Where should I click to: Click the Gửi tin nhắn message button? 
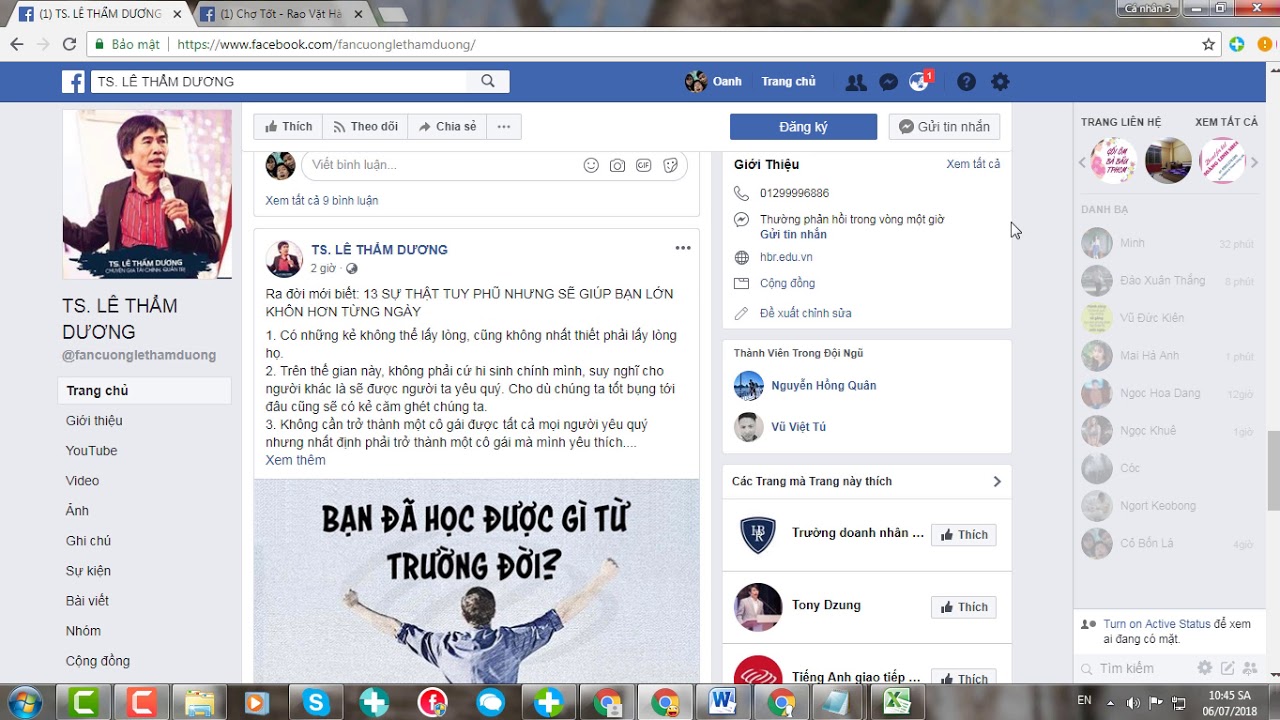click(944, 127)
